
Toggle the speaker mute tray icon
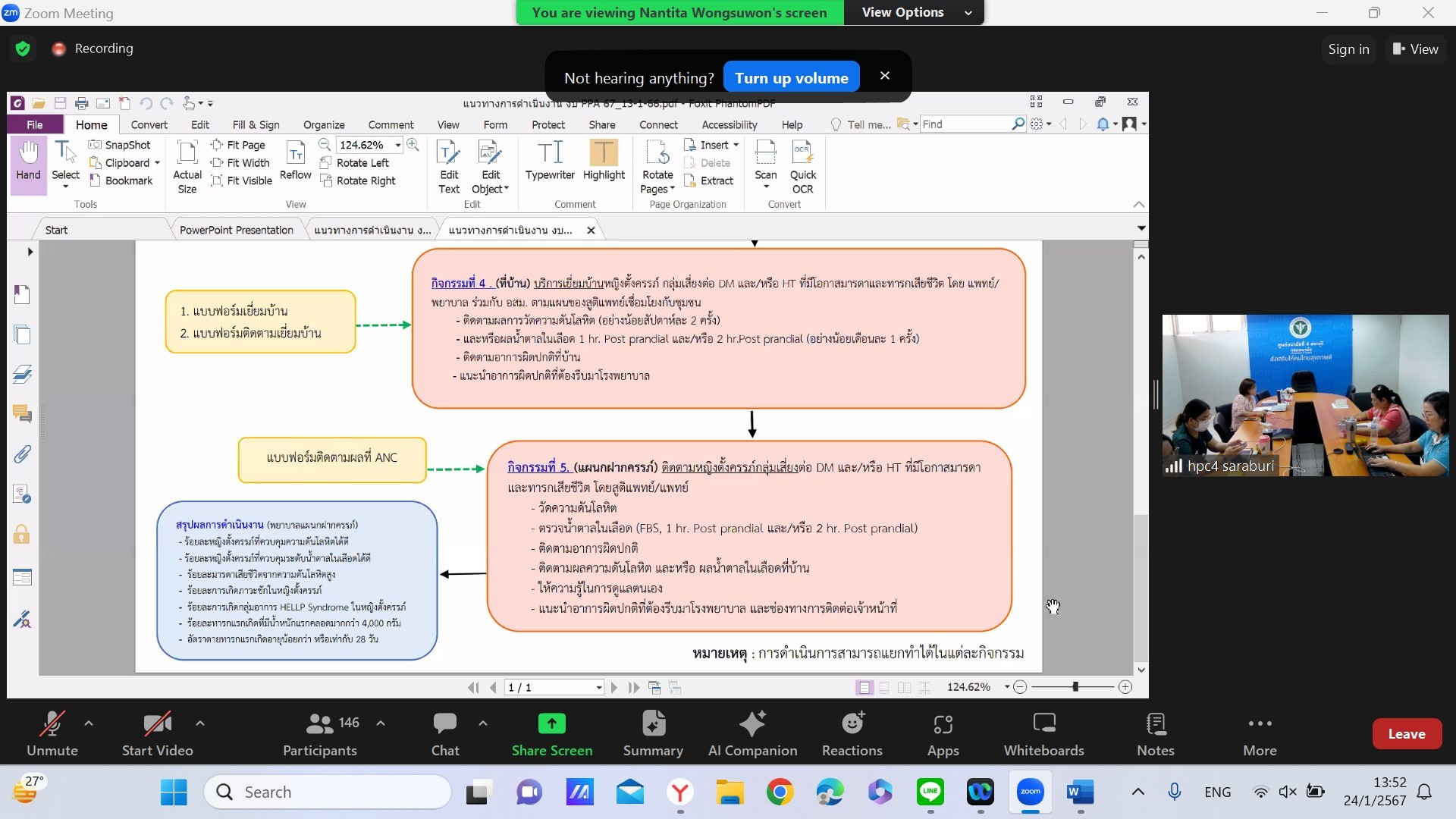click(1287, 792)
